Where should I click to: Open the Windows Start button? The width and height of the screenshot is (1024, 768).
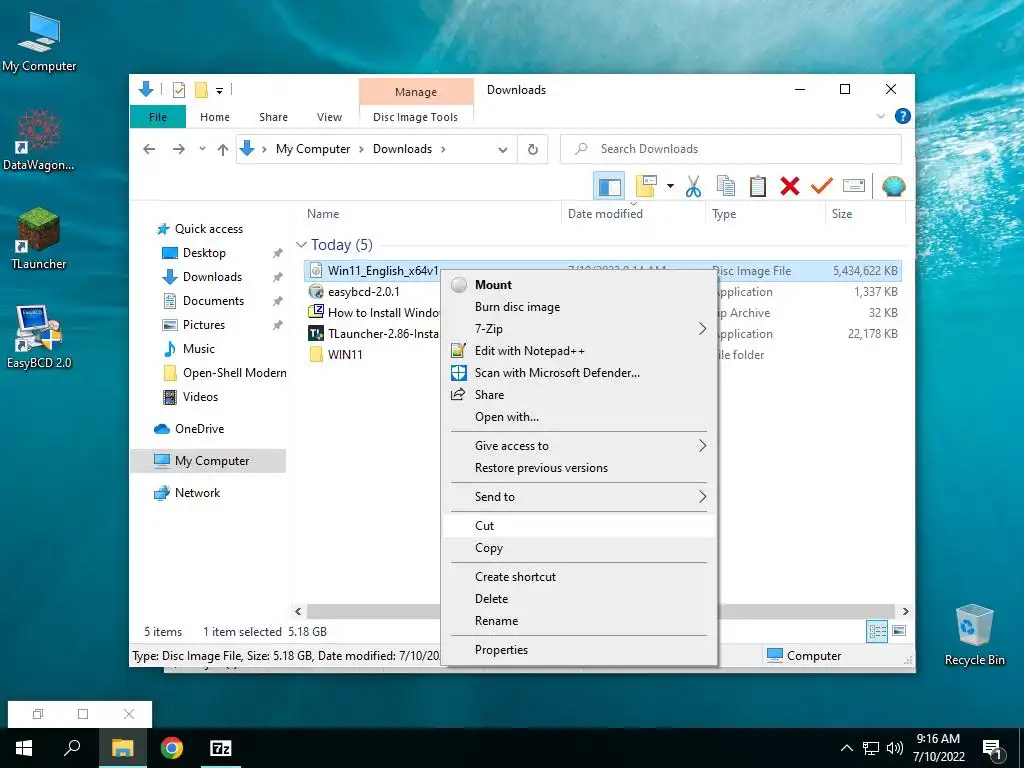(24, 748)
